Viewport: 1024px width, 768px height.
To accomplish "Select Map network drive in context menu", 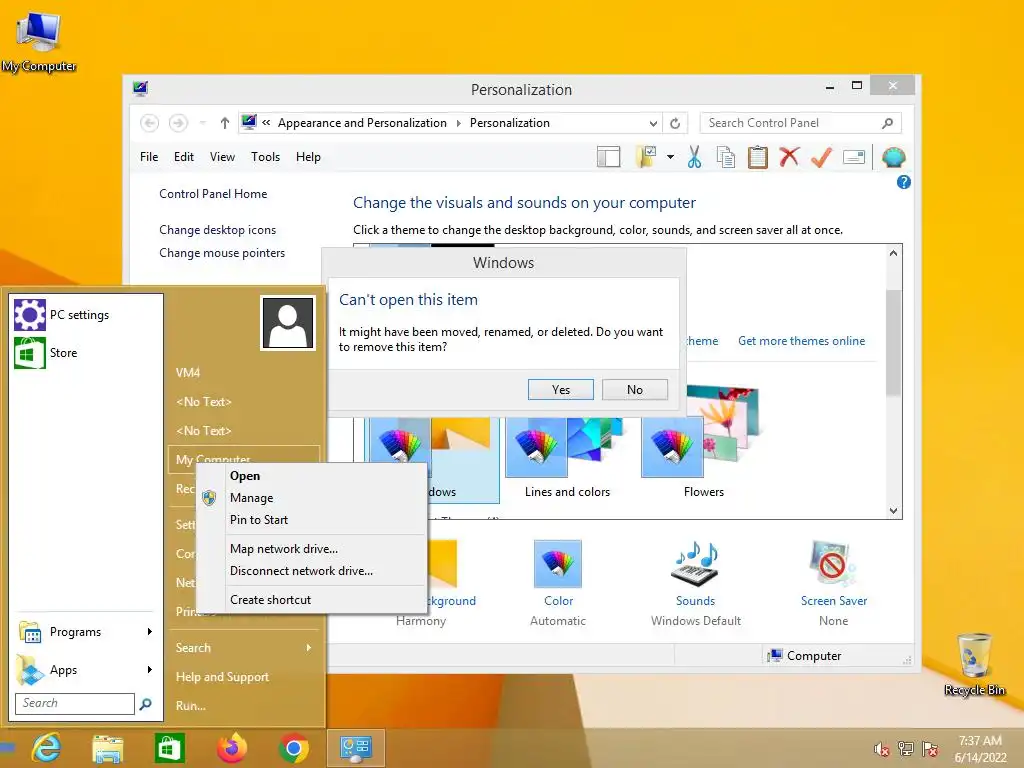I will 312,549.
